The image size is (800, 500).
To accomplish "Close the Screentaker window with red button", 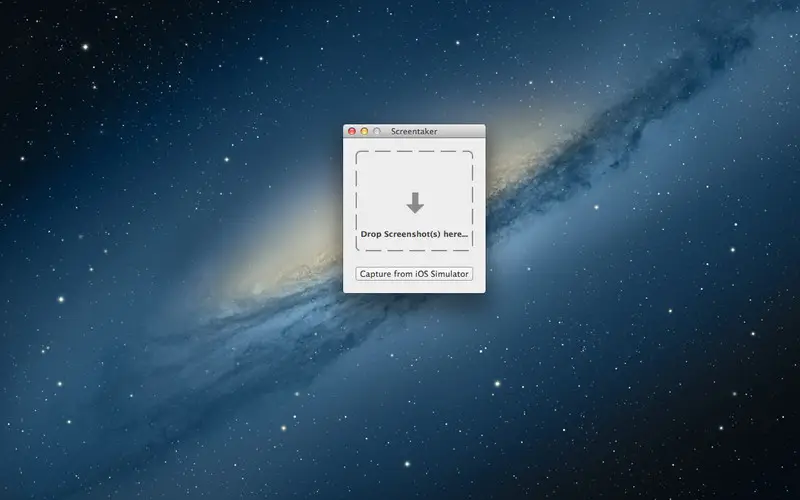I will click(x=352, y=131).
